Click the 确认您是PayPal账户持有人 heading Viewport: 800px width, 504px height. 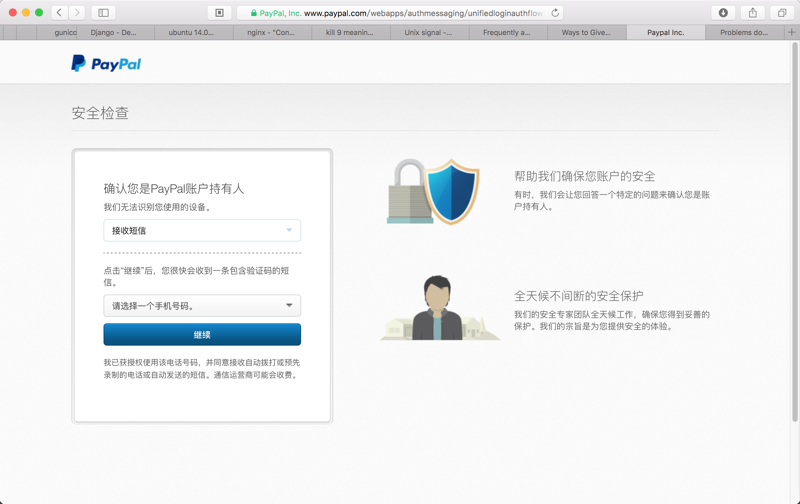174,189
